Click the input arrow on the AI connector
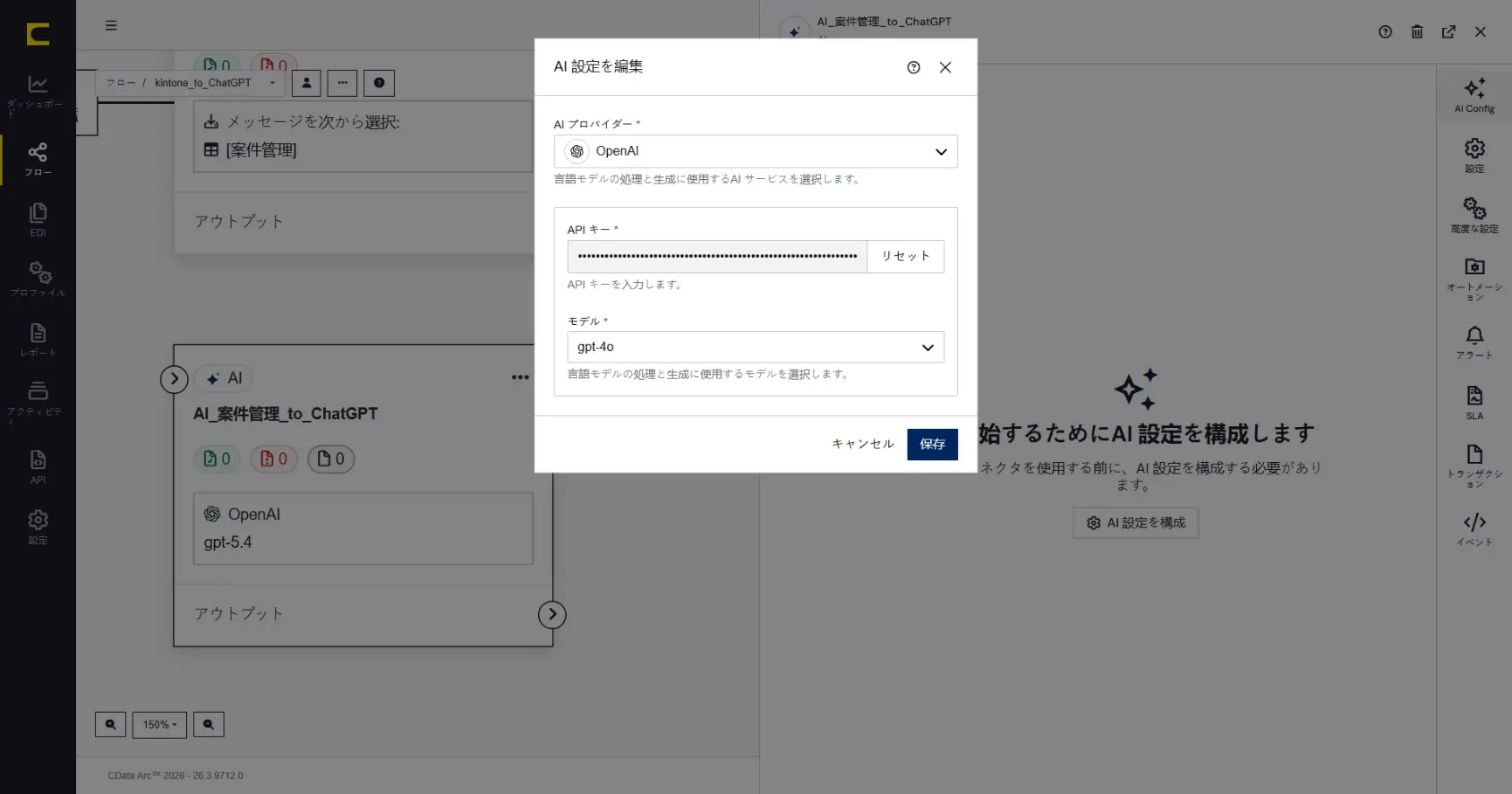This screenshot has height=794, width=1512. point(175,378)
